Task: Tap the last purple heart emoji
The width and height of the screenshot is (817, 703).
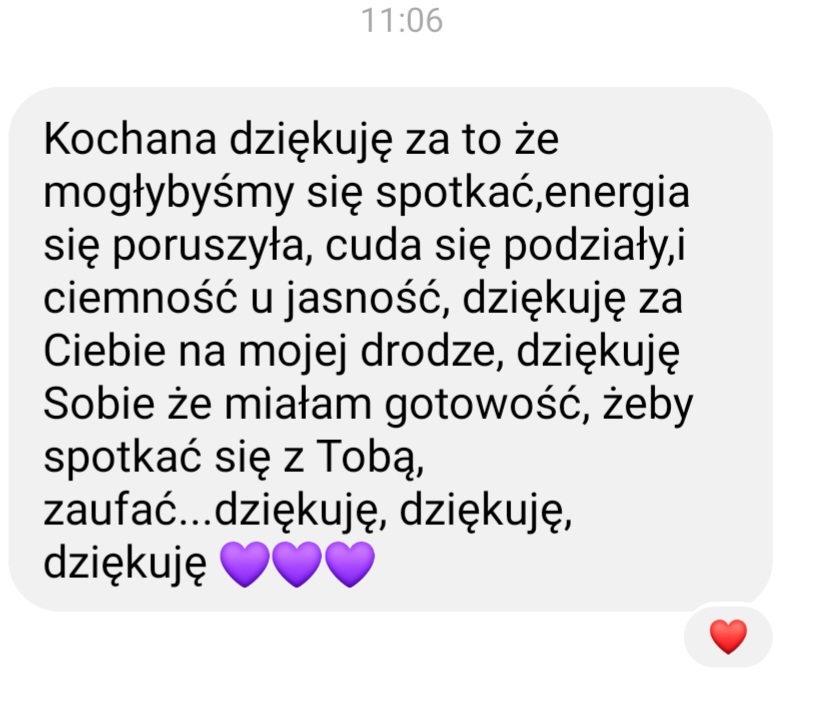Action: (350, 564)
